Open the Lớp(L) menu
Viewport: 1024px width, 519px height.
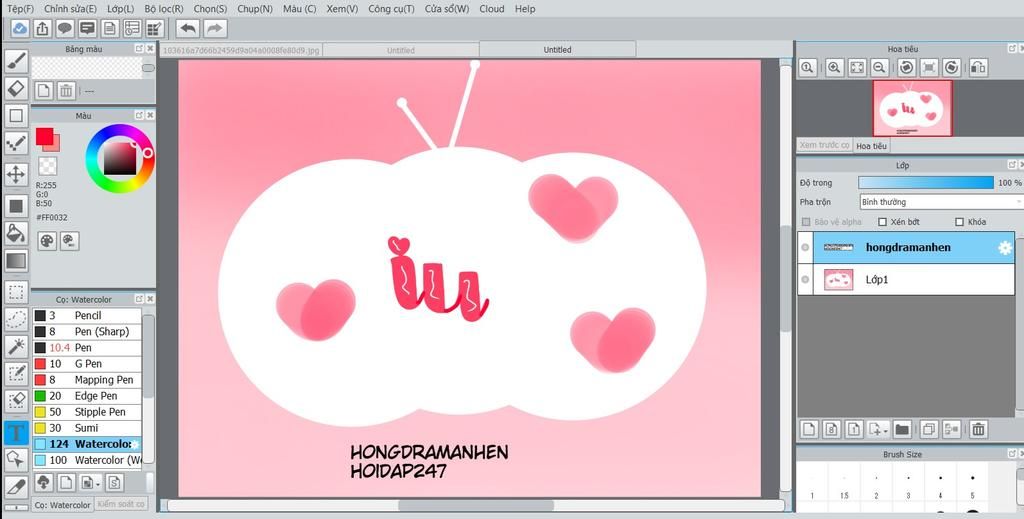click(x=120, y=8)
